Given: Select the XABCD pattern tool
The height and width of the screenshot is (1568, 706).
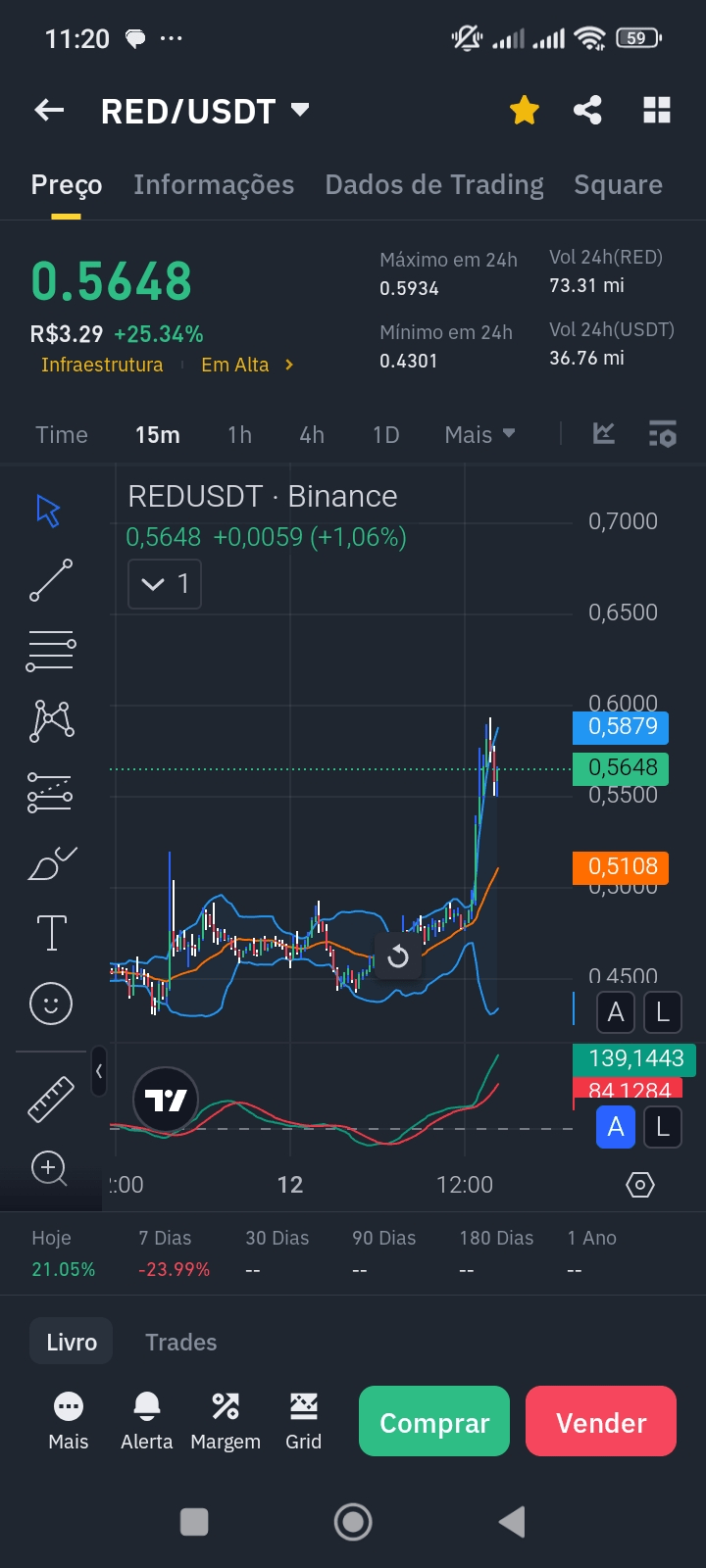Looking at the screenshot, I should pyautogui.click(x=53, y=720).
